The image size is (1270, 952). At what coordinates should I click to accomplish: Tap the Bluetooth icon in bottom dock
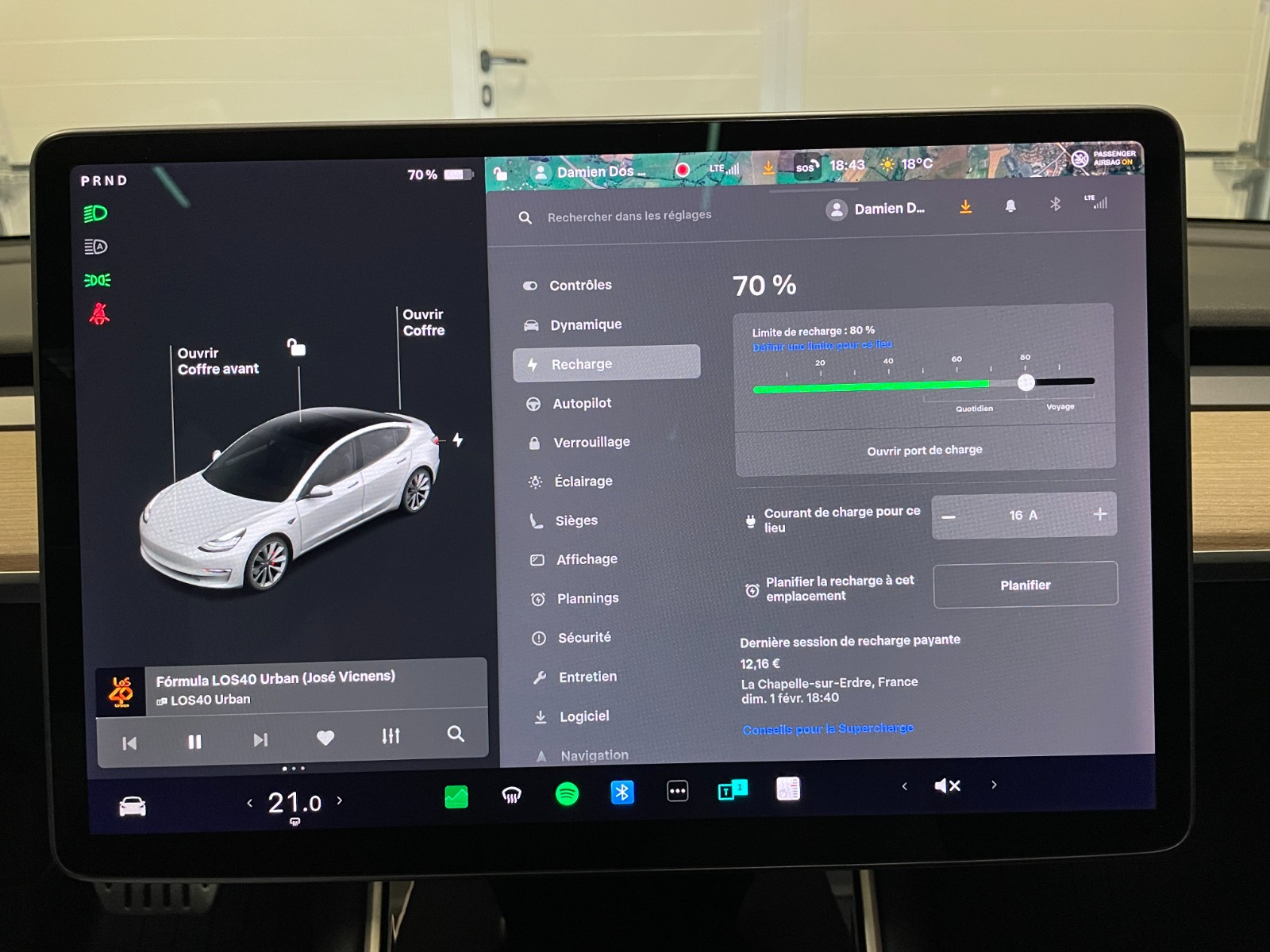coord(622,792)
